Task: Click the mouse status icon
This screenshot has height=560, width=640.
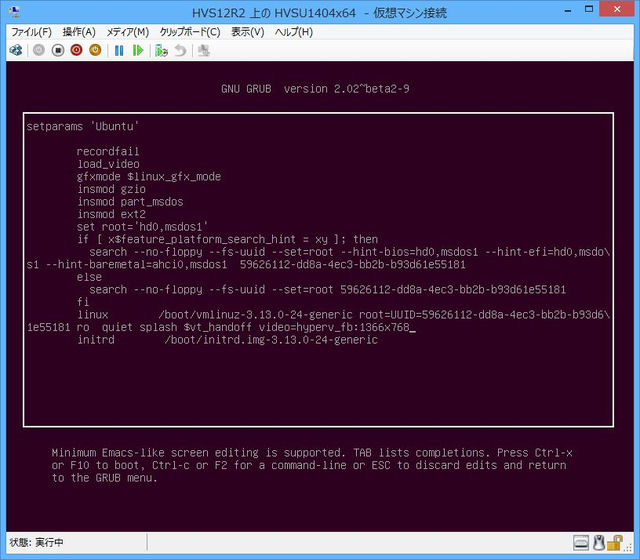Action: coord(598,542)
